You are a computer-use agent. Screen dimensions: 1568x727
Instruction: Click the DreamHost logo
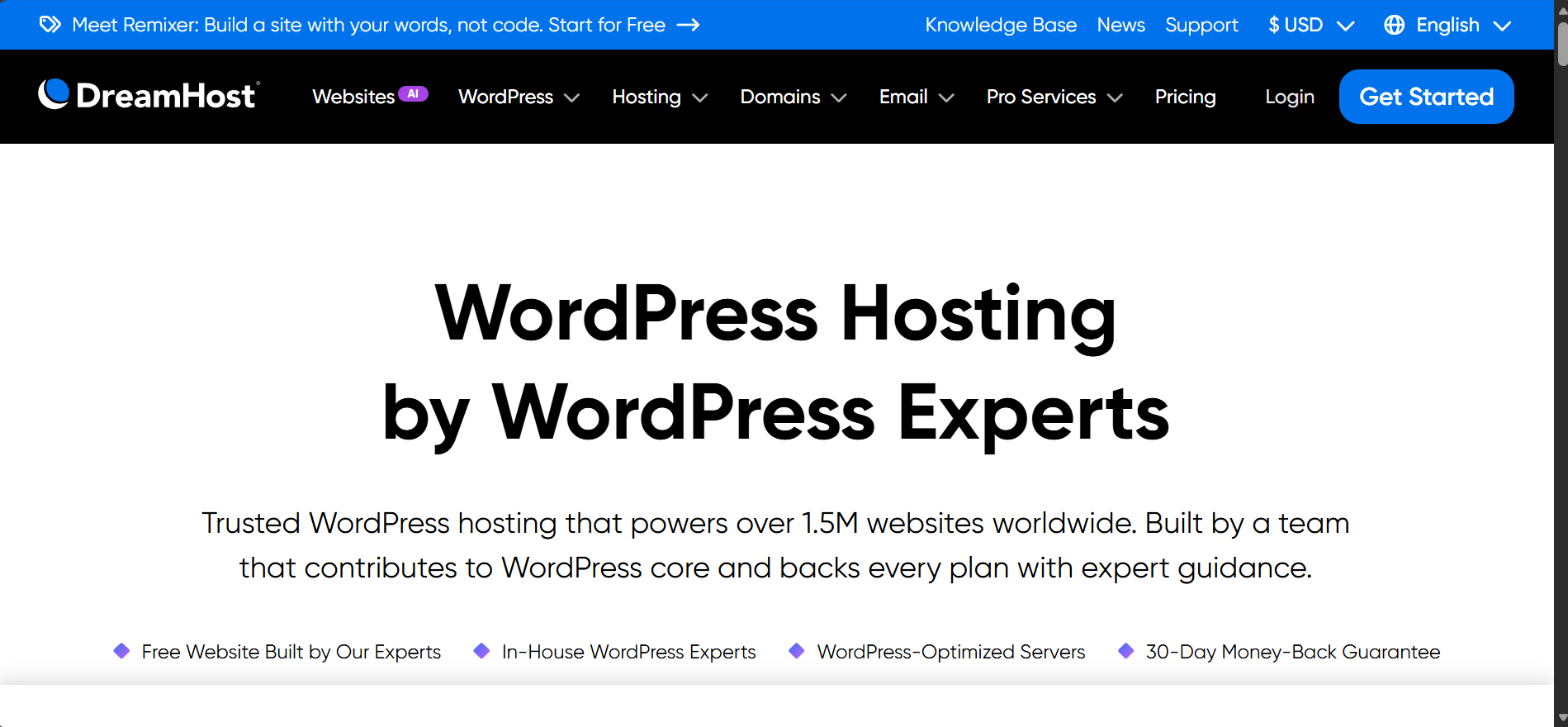[149, 96]
